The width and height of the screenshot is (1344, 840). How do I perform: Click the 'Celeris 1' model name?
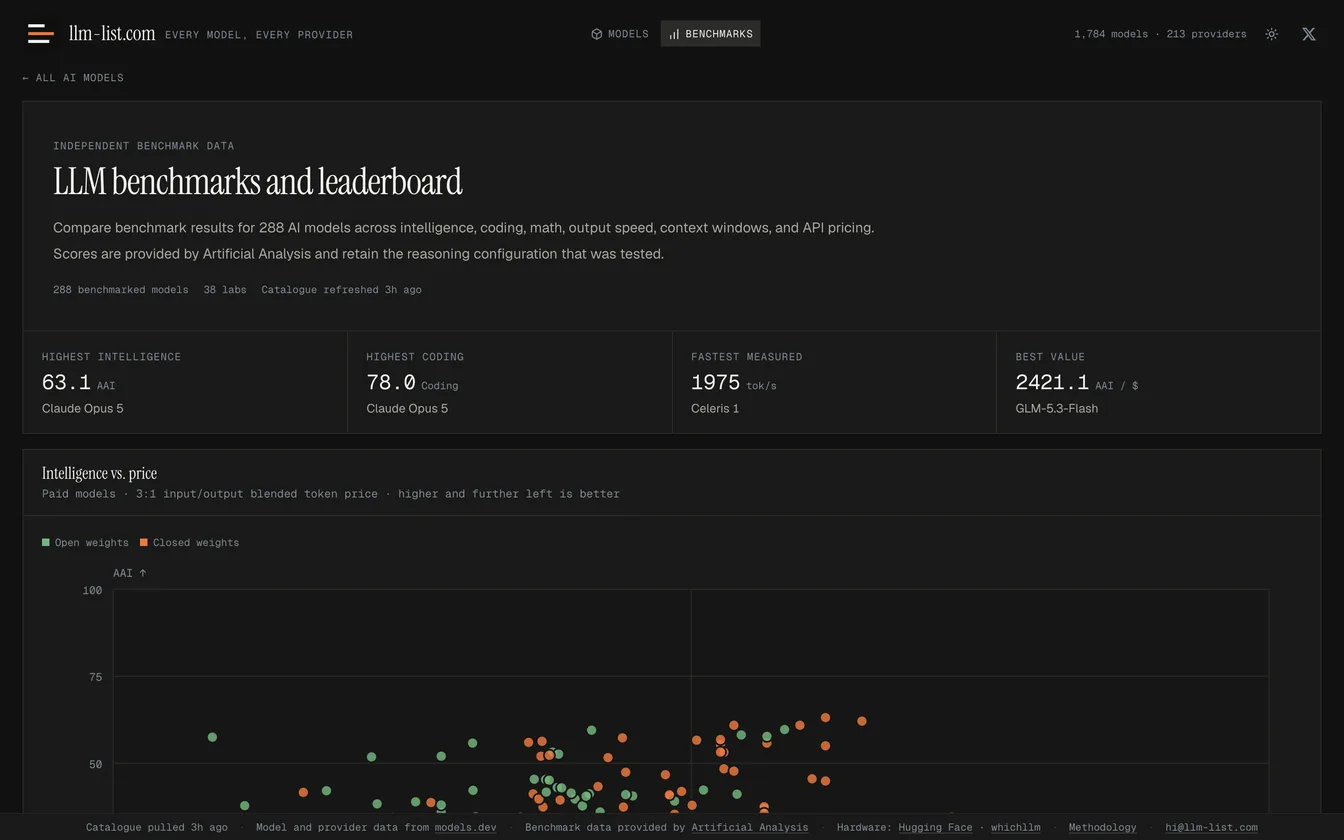(715, 408)
